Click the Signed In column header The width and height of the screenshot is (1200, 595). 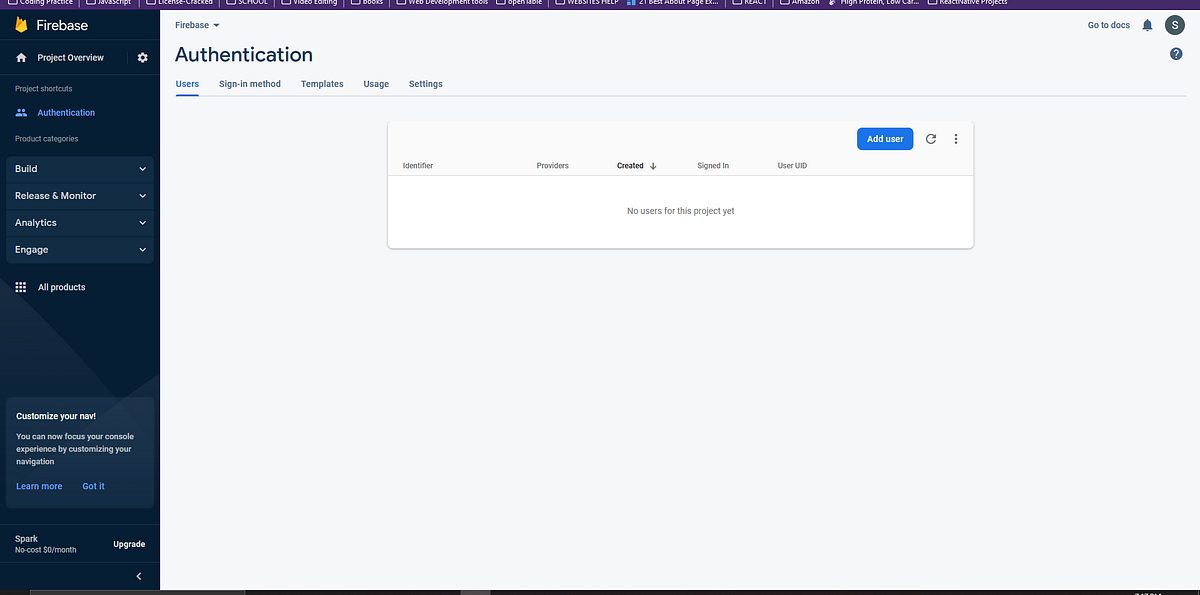point(713,166)
